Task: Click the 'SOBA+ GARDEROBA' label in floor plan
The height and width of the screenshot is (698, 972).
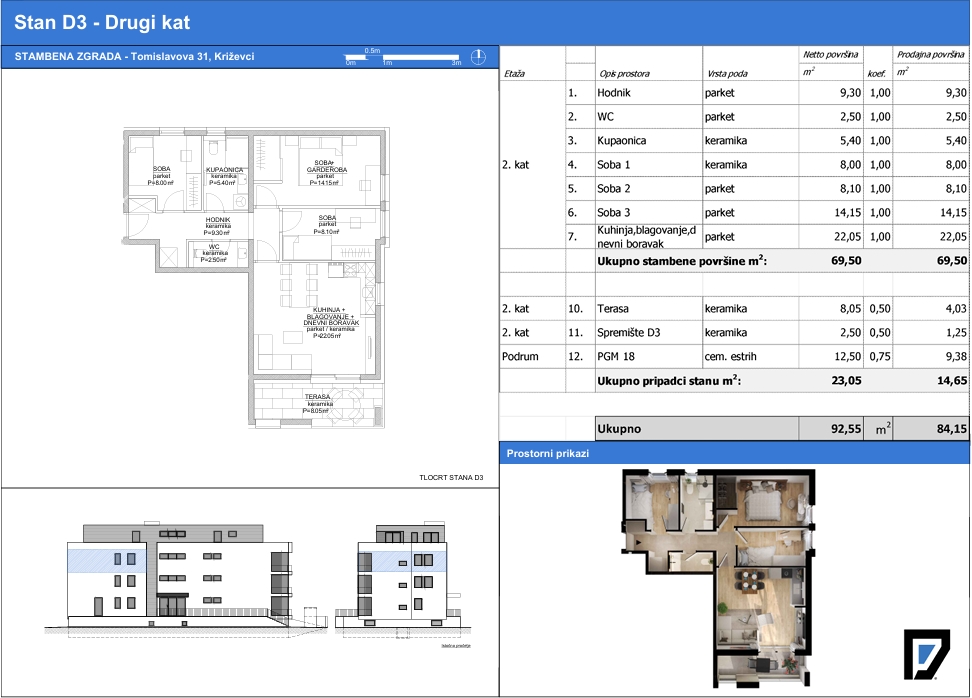Action: pyautogui.click(x=326, y=166)
